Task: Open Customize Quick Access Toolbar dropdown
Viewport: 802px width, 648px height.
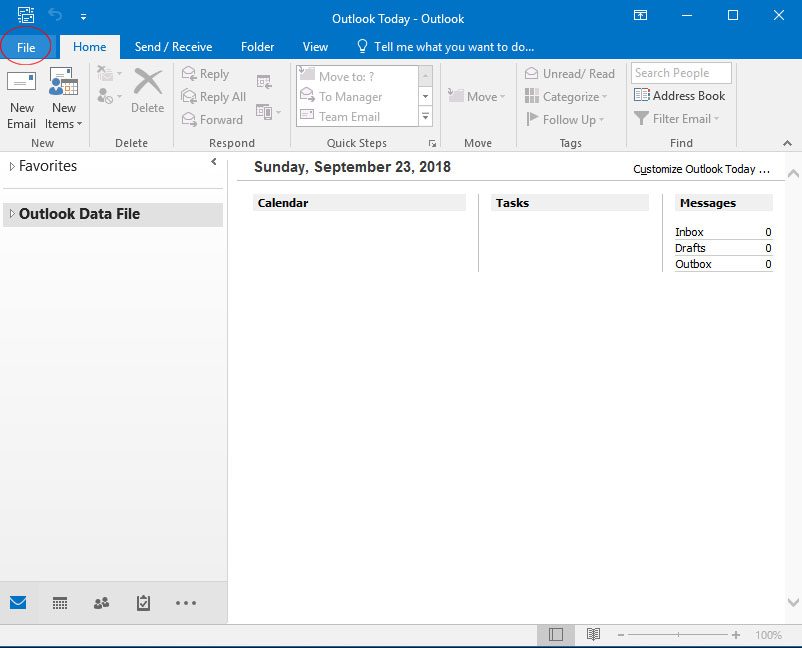Action: (83, 17)
